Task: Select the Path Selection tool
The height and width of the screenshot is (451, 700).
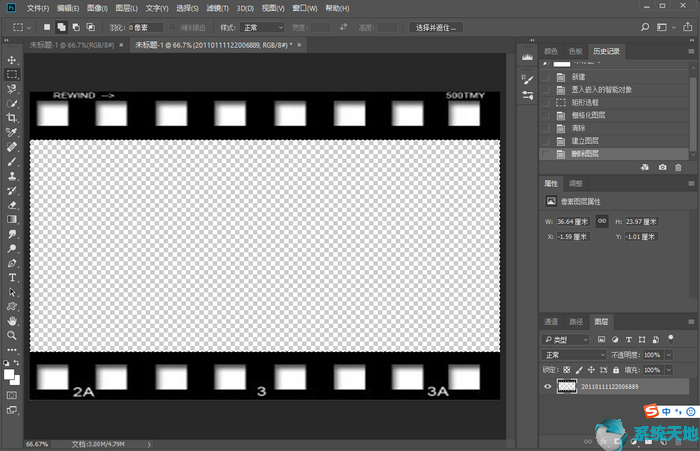Action: point(12,292)
